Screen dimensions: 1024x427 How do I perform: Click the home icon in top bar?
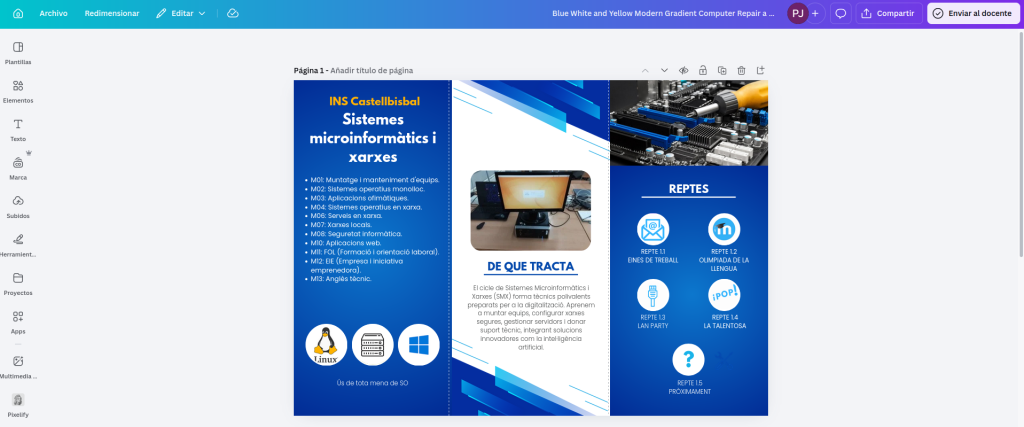(x=17, y=13)
